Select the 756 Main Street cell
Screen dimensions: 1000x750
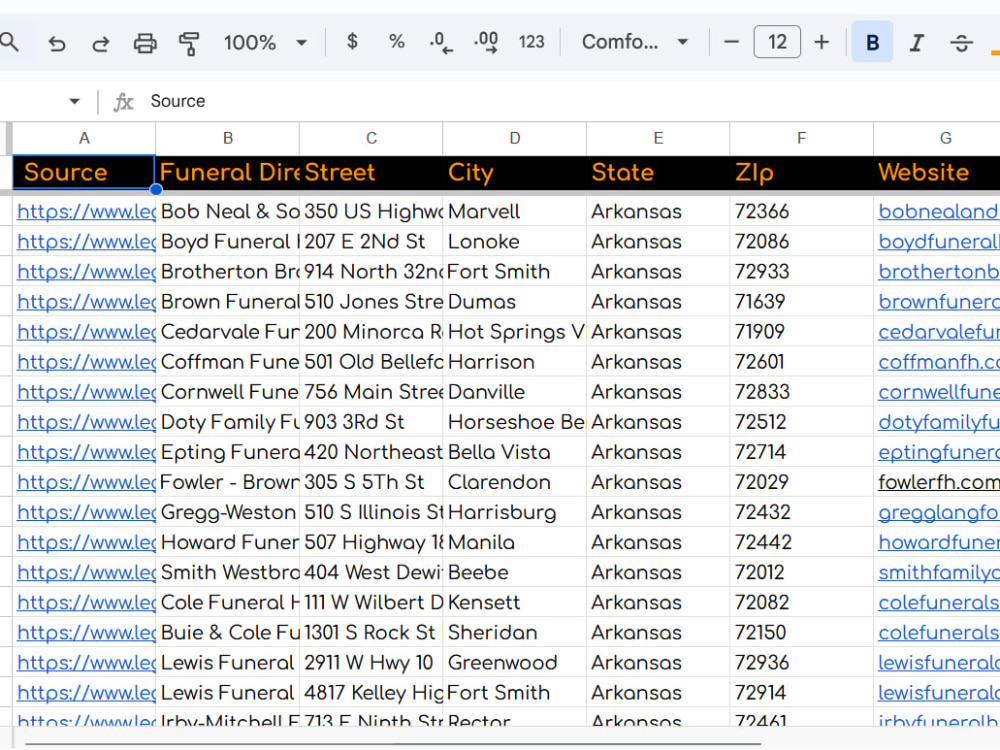(x=371, y=391)
